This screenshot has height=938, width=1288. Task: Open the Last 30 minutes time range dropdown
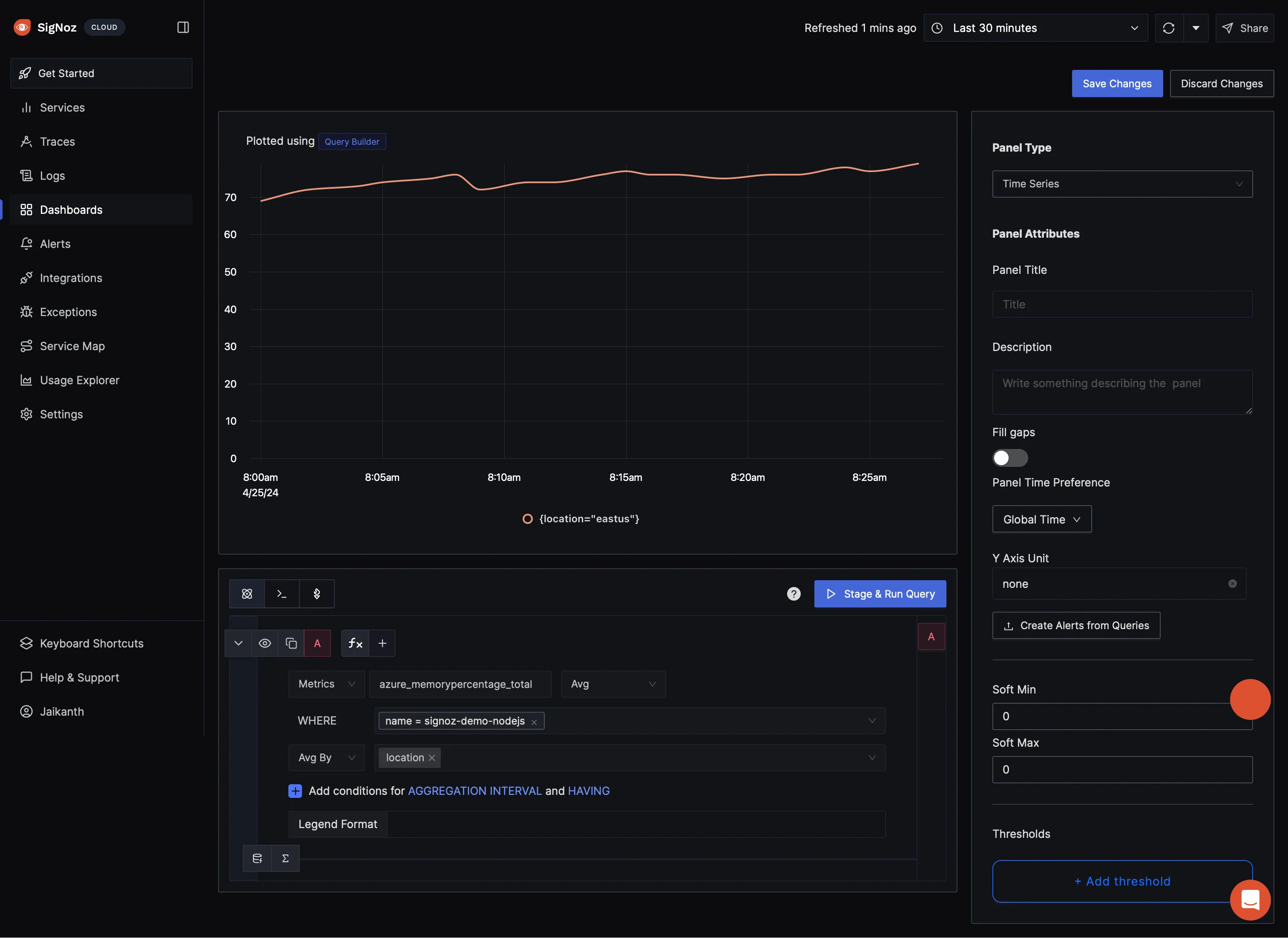[x=1035, y=28]
